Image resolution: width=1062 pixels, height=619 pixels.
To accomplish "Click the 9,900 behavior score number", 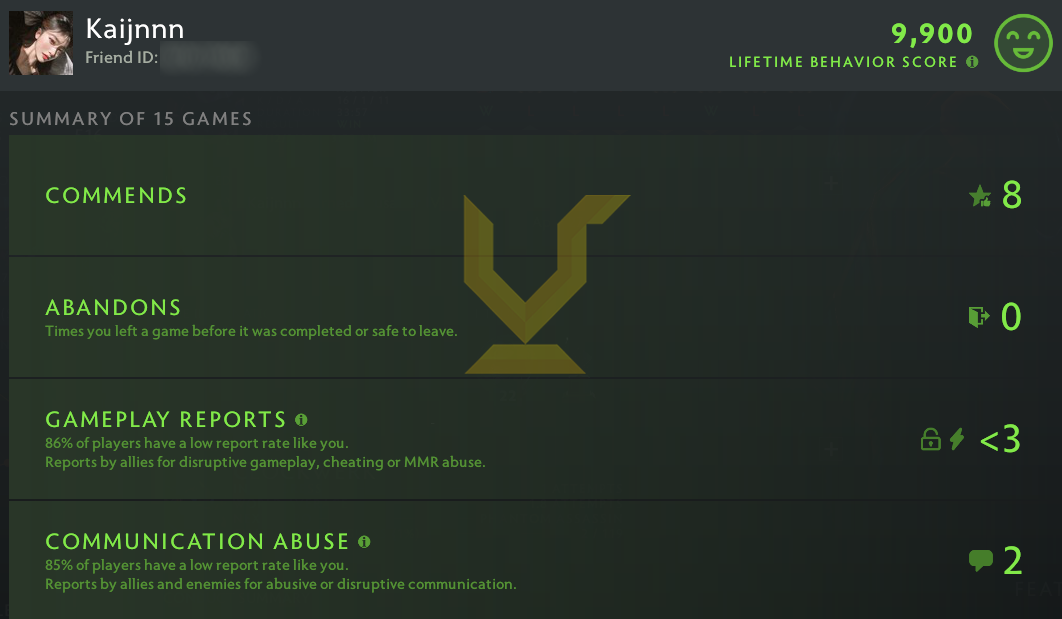I will coord(931,33).
